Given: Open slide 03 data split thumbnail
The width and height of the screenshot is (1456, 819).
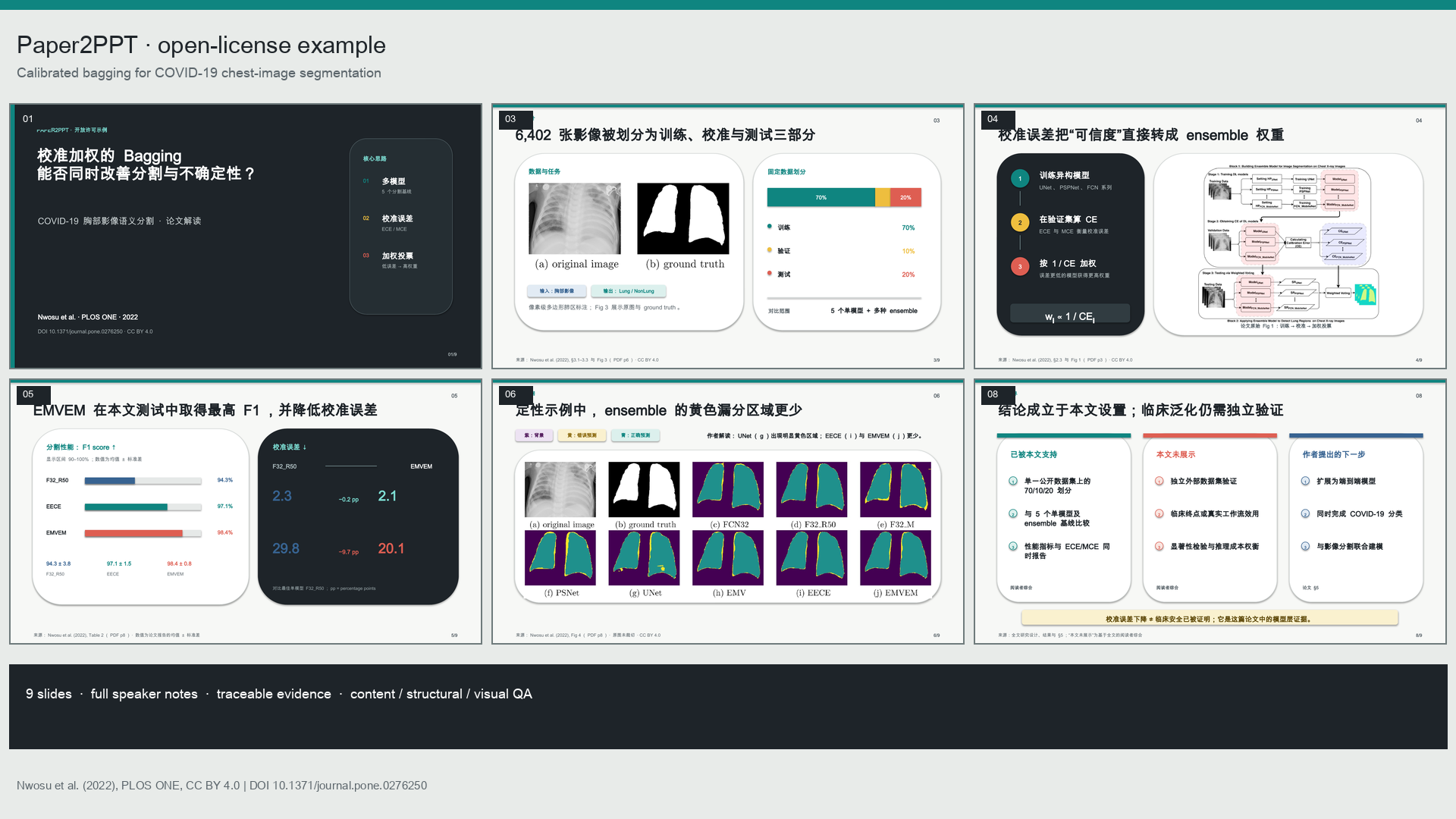Looking at the screenshot, I should coord(728,237).
